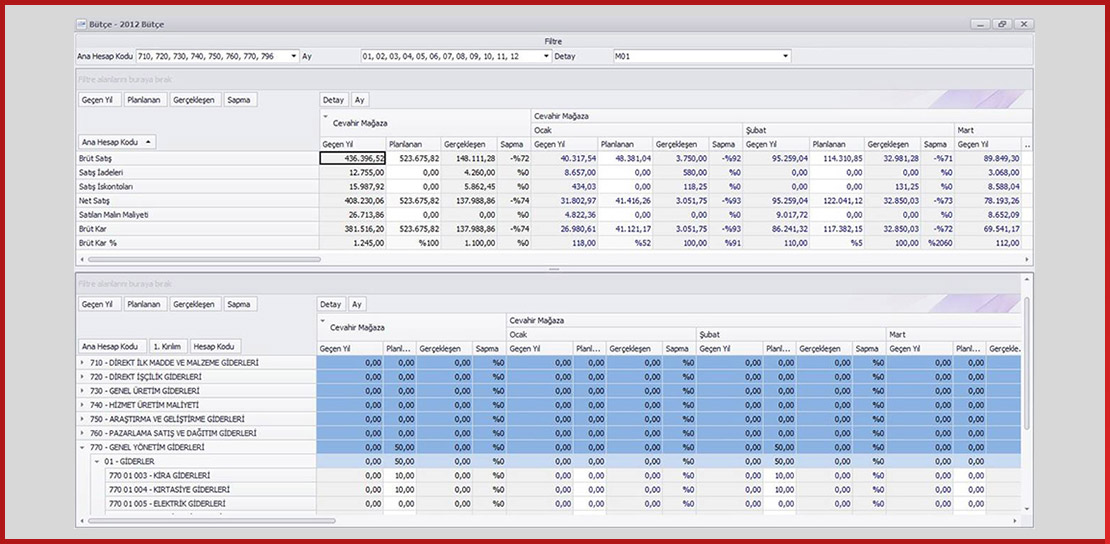The height and width of the screenshot is (544, 1110).
Task: Open the Ay months filter dropdown
Action: [x=547, y=57]
